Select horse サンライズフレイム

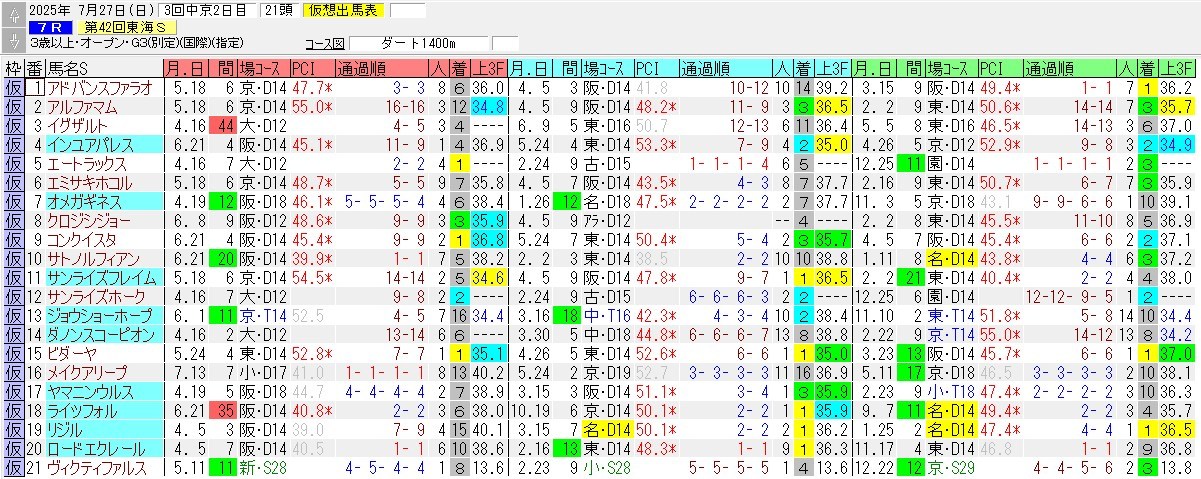point(103,278)
